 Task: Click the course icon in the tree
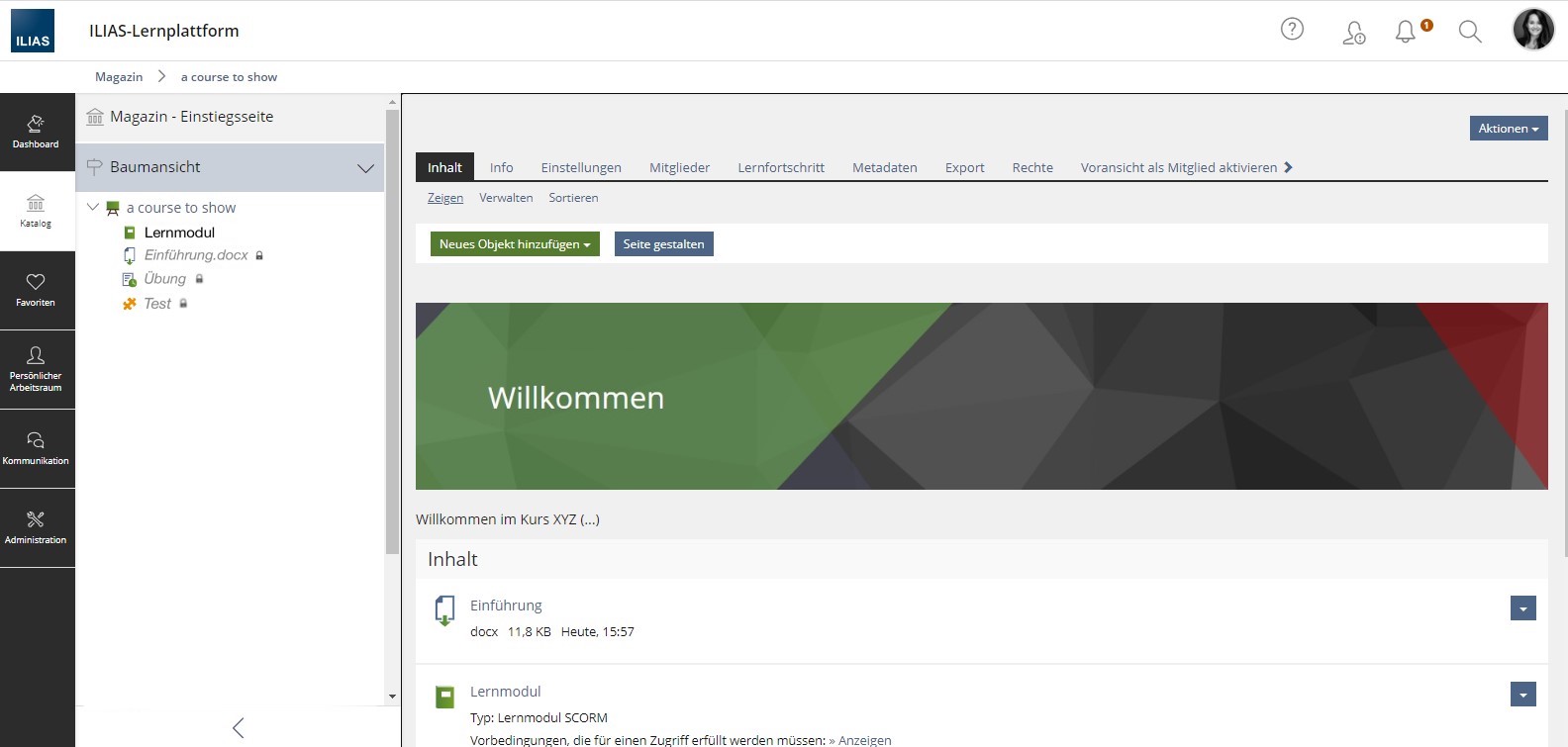pos(113,208)
